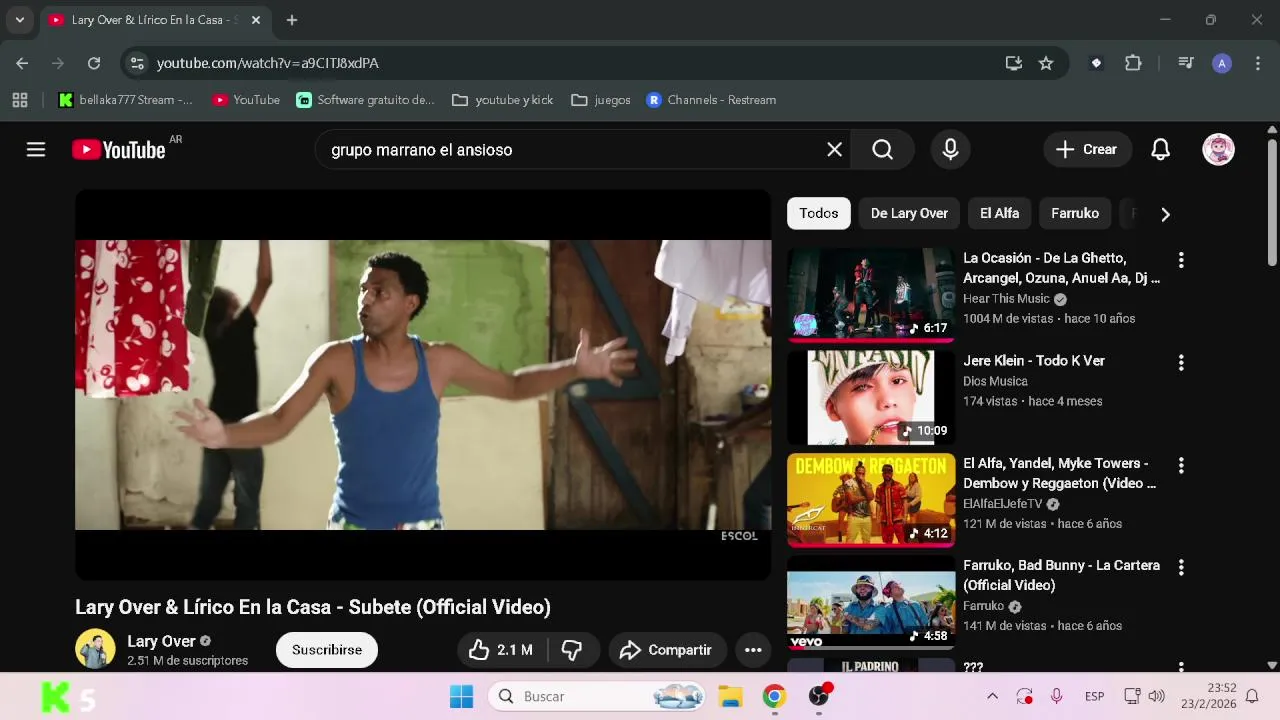
Task: Open a new browser tab
Action: 291,20
